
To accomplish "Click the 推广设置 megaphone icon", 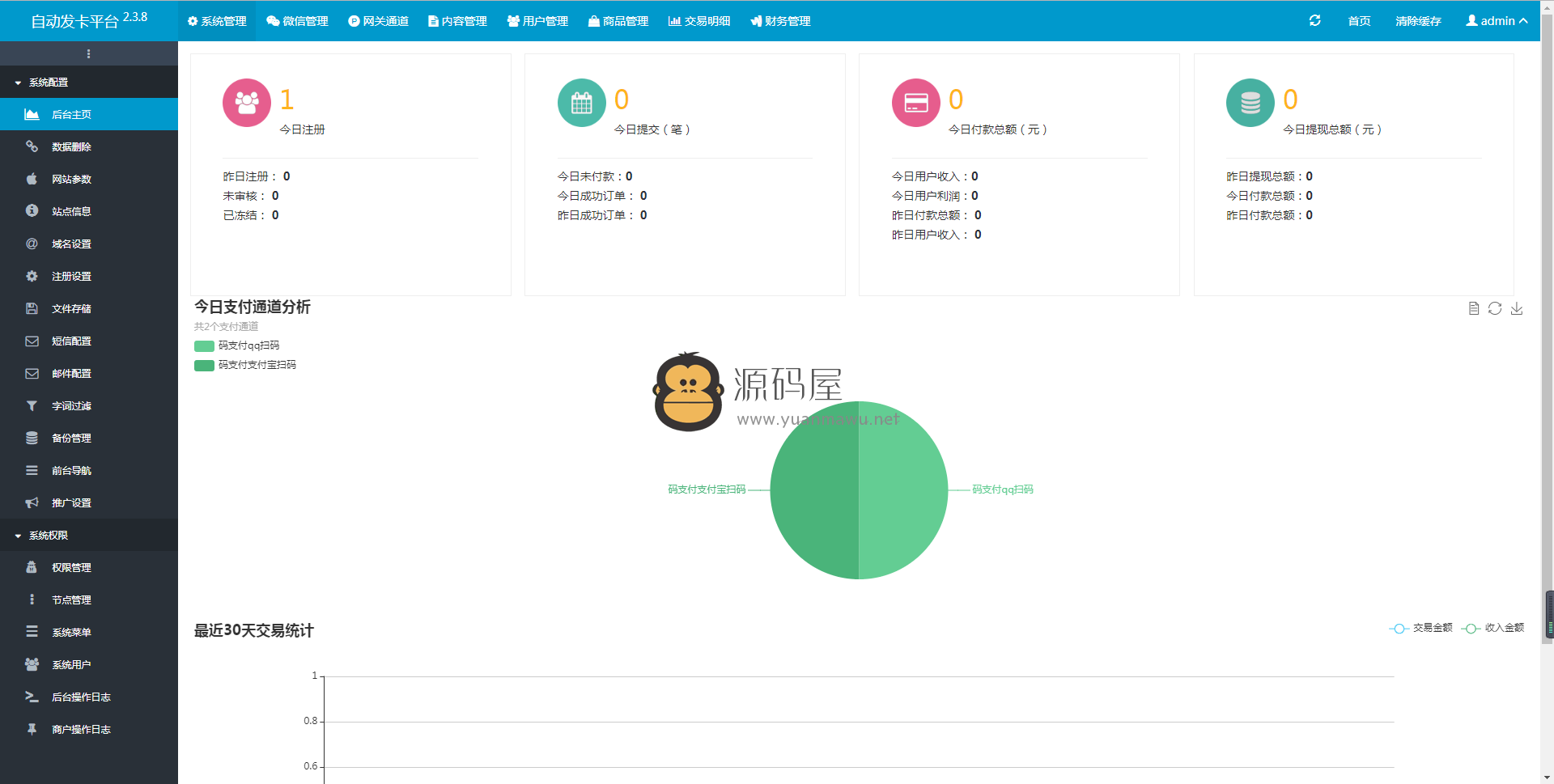I will point(32,502).
